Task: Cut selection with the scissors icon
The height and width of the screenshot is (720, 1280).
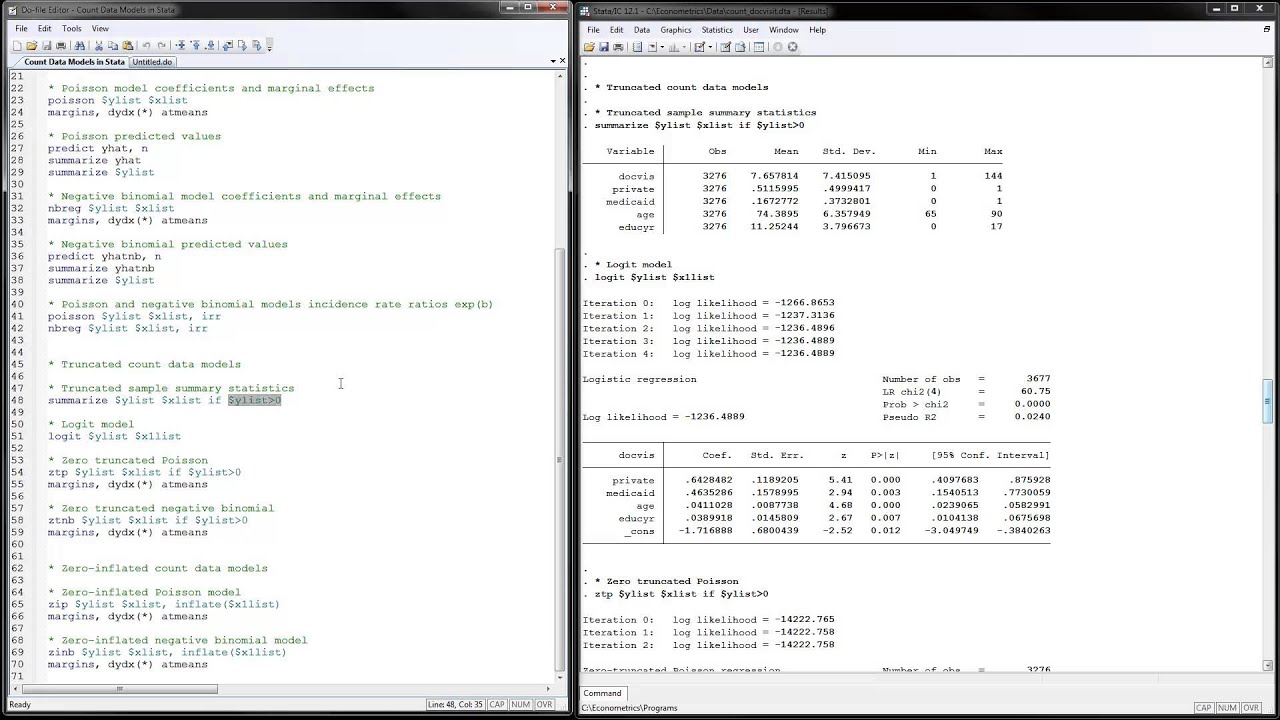Action: (x=99, y=45)
